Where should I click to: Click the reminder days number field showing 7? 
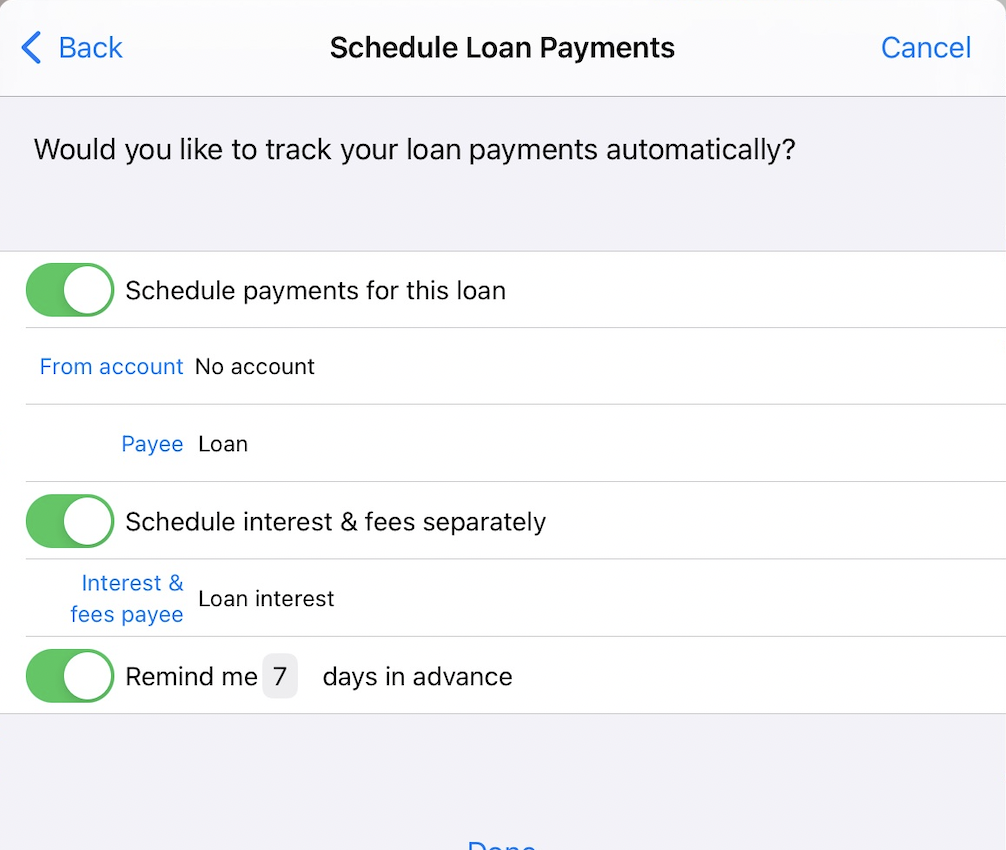280,676
